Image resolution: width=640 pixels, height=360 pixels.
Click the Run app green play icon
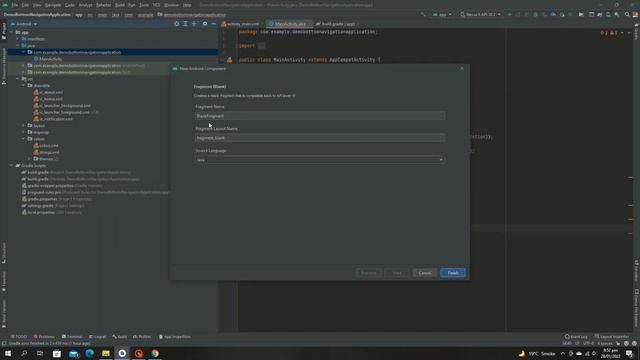point(509,15)
